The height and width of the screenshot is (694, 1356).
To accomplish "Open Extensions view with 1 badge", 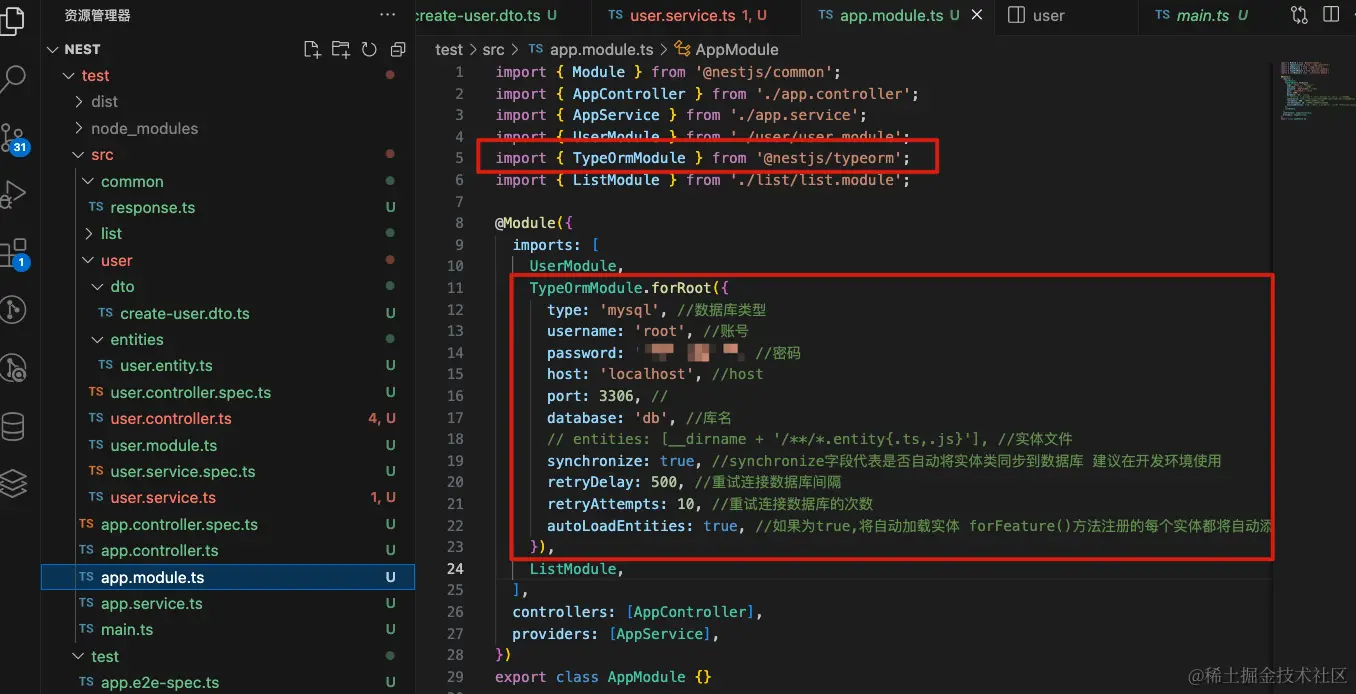I will tap(14, 254).
